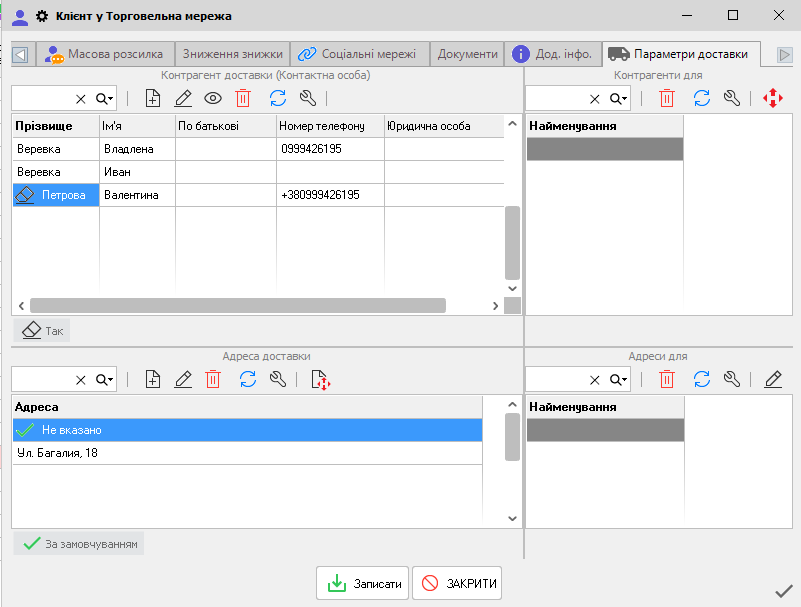Click pencil icon in Адреси для toolbar
Viewport: 801px width, 607px height.
(x=772, y=379)
